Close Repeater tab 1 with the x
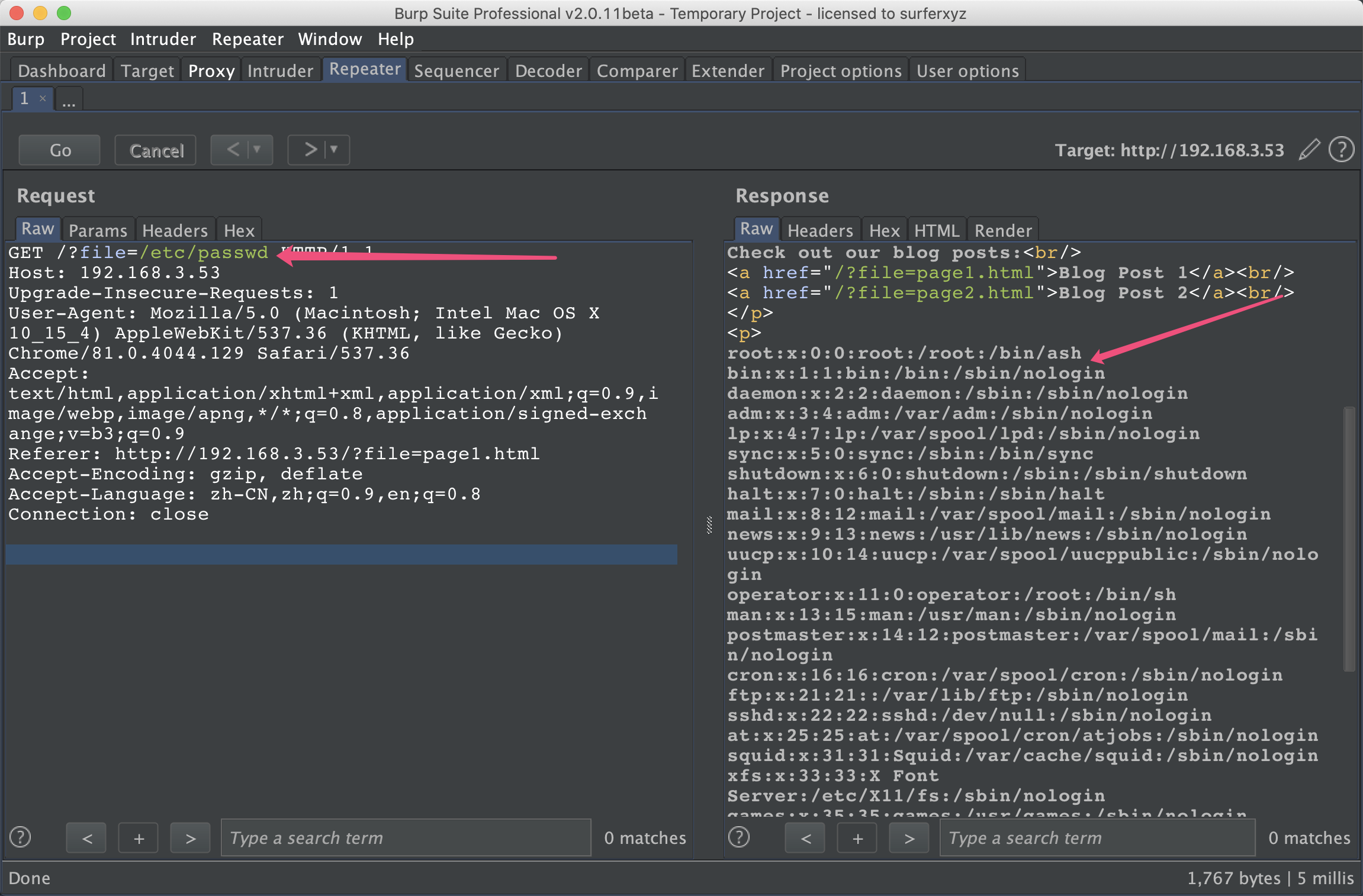This screenshot has height=896, width=1363. coord(43,98)
